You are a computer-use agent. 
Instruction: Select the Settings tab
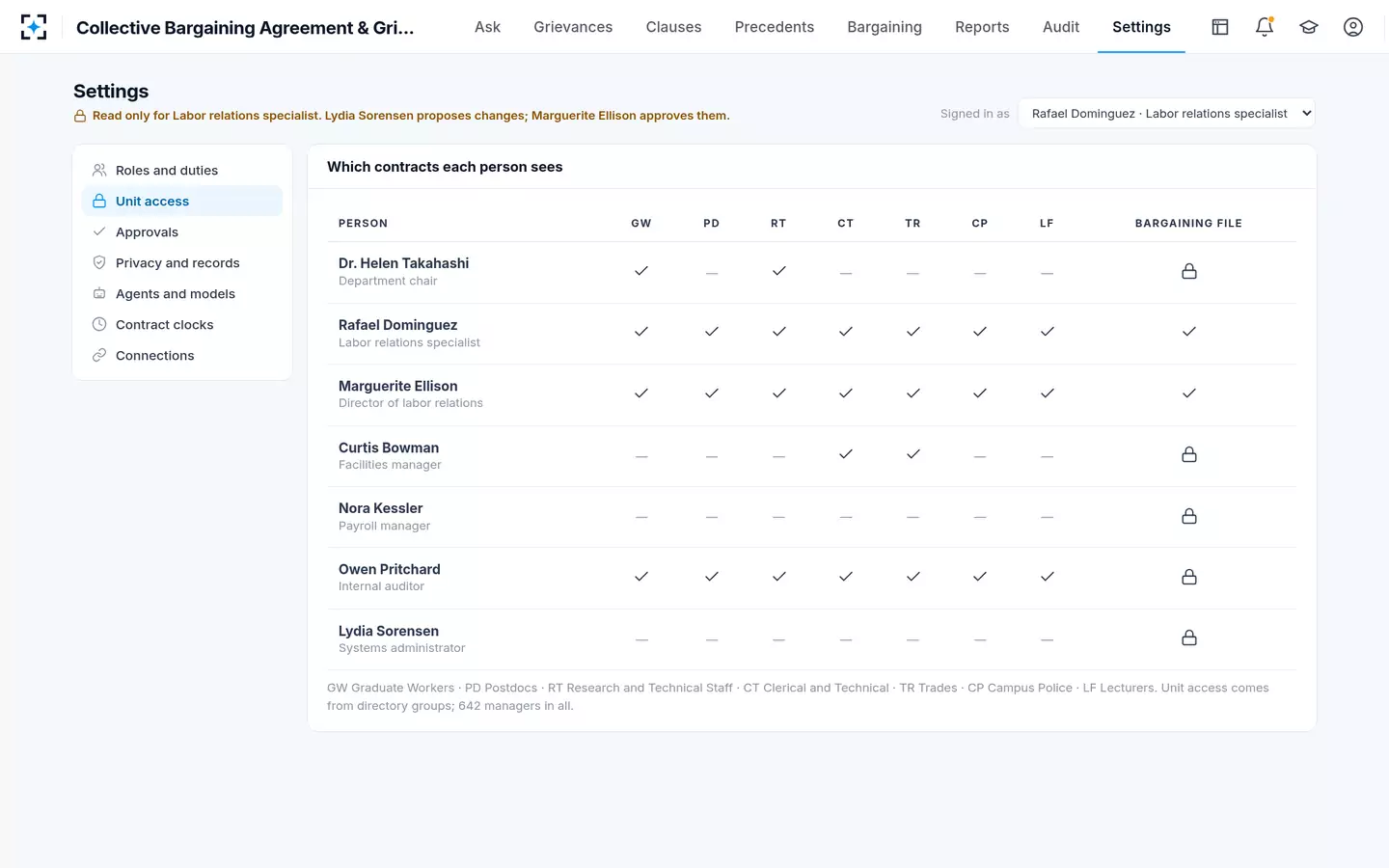tap(1141, 27)
